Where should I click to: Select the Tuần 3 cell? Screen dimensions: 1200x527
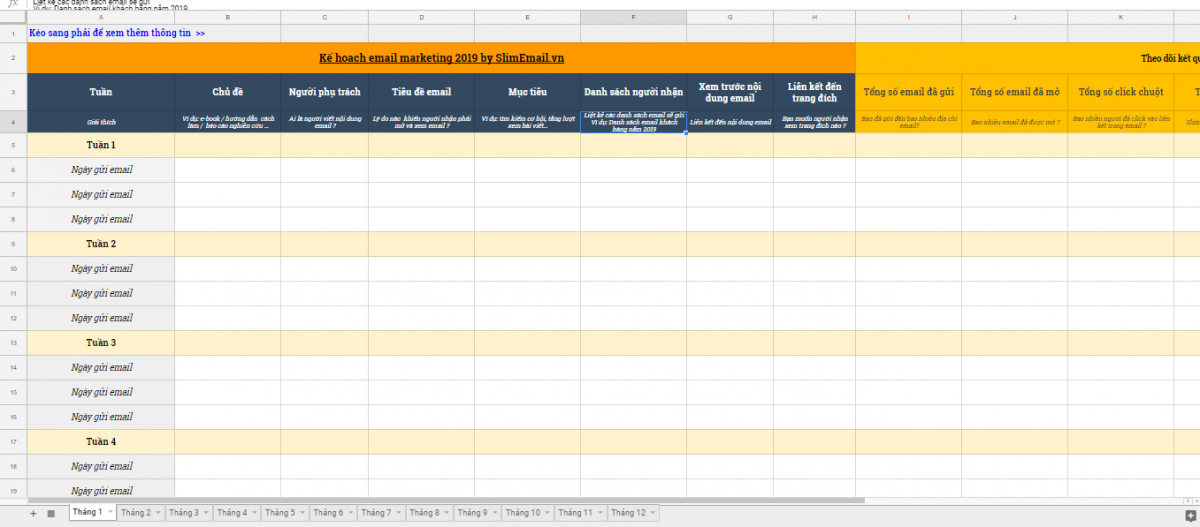101,343
